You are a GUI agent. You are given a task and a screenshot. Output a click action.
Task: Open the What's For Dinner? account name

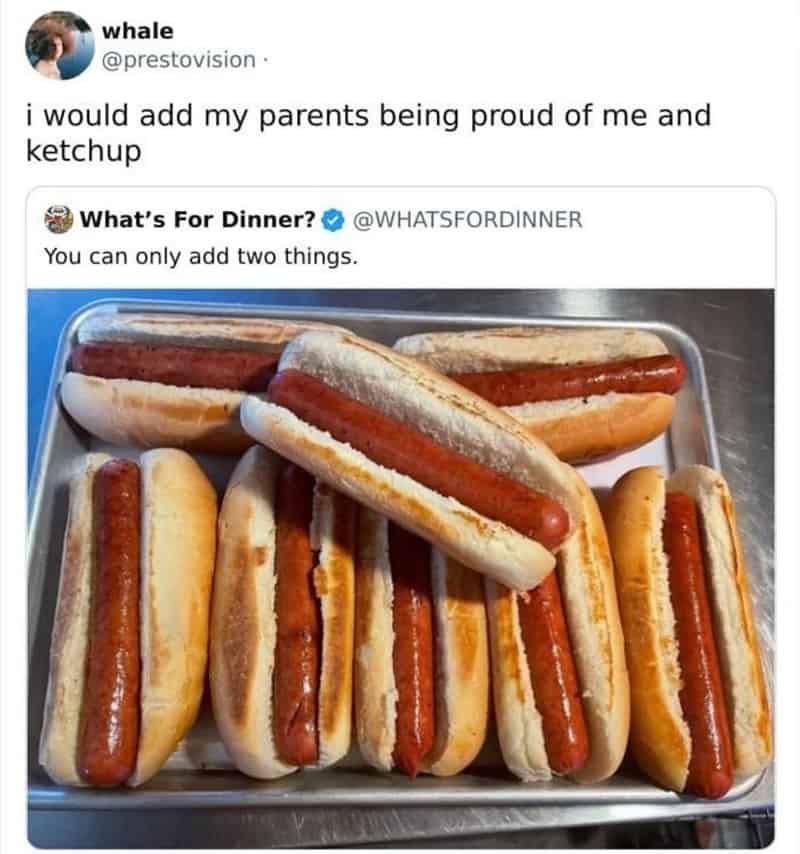tap(198, 220)
